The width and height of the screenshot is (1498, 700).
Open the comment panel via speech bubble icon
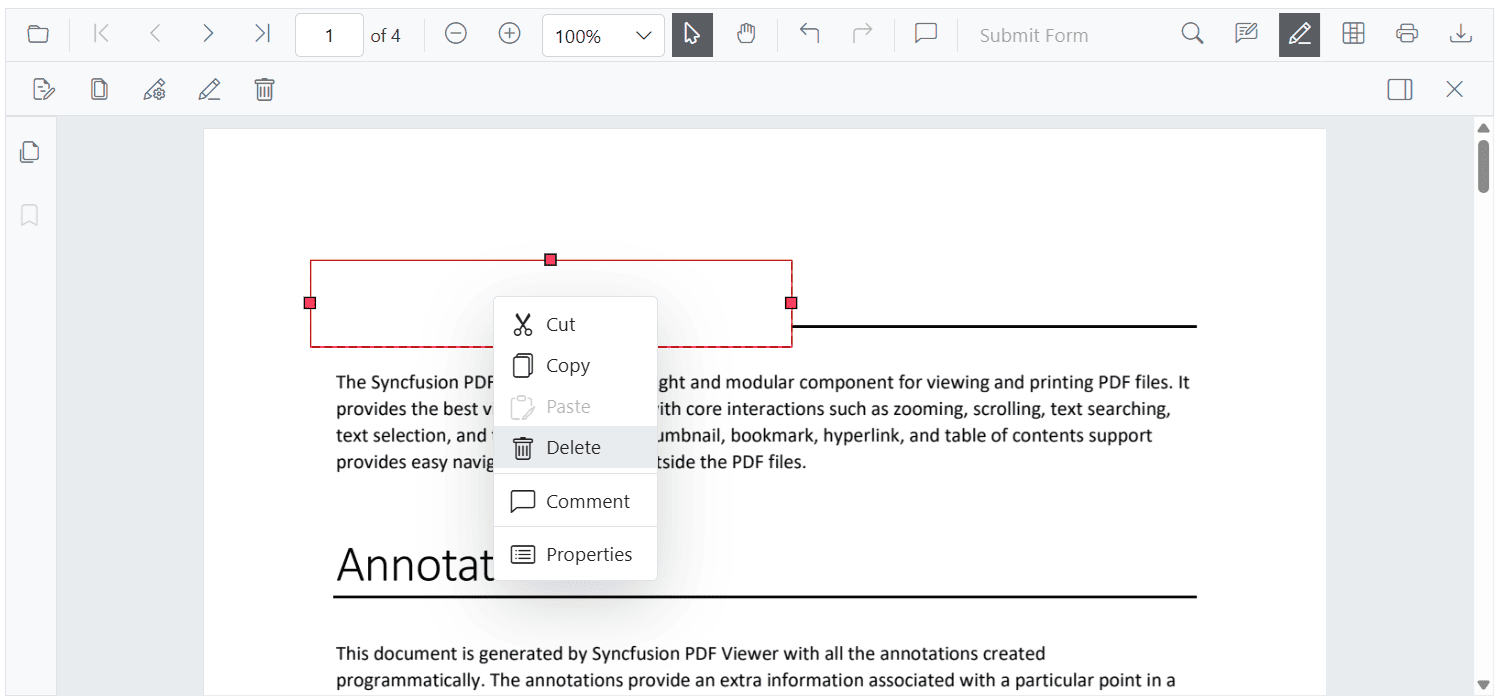pyautogui.click(x=925, y=33)
